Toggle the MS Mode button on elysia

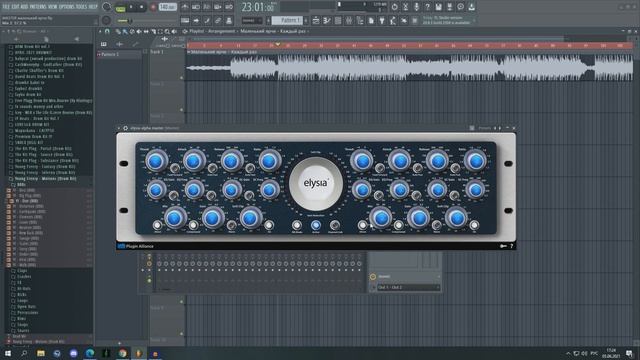pyautogui.click(x=297, y=225)
